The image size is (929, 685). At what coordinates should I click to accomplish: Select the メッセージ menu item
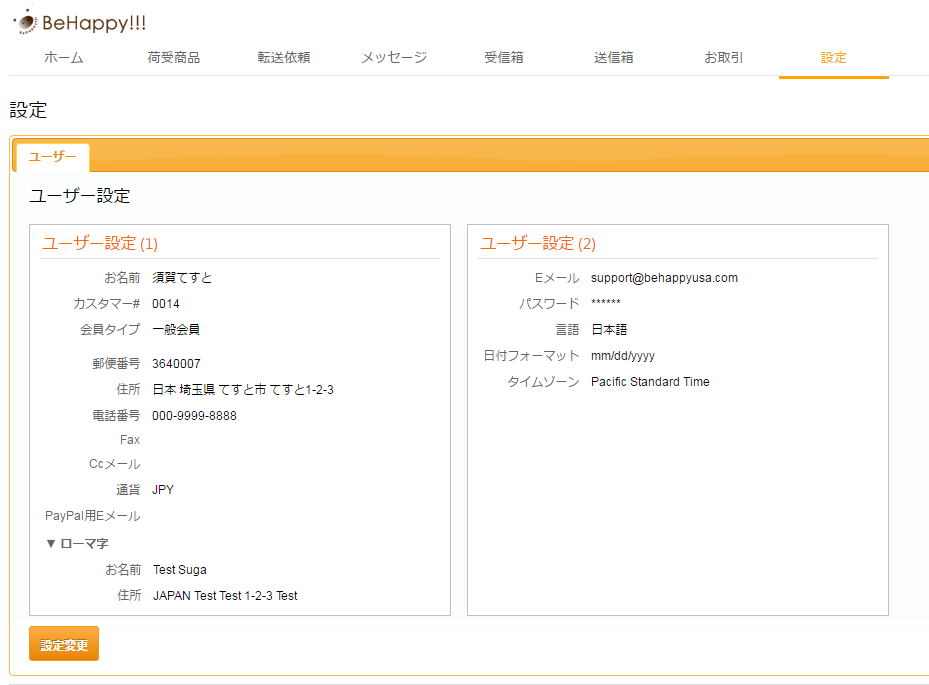click(x=394, y=58)
